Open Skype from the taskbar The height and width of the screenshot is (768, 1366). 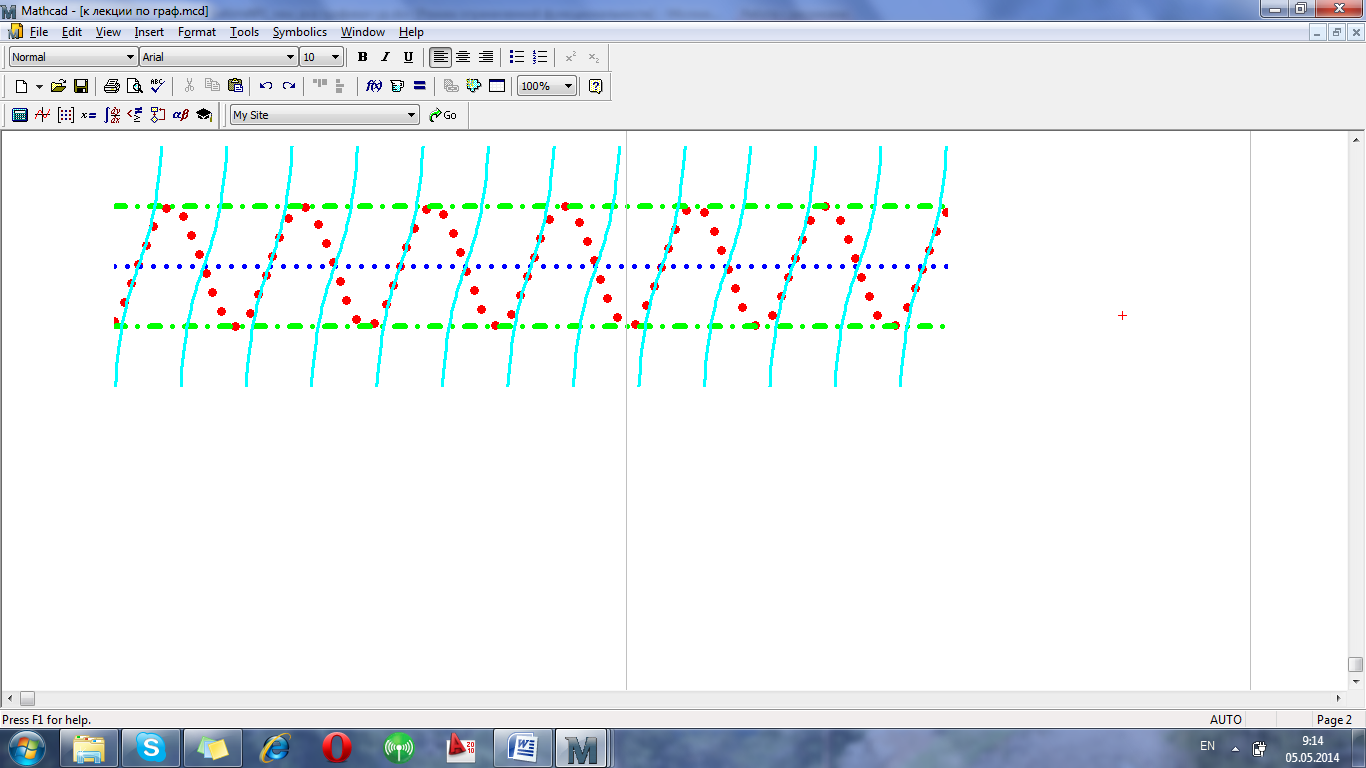pyautogui.click(x=151, y=747)
